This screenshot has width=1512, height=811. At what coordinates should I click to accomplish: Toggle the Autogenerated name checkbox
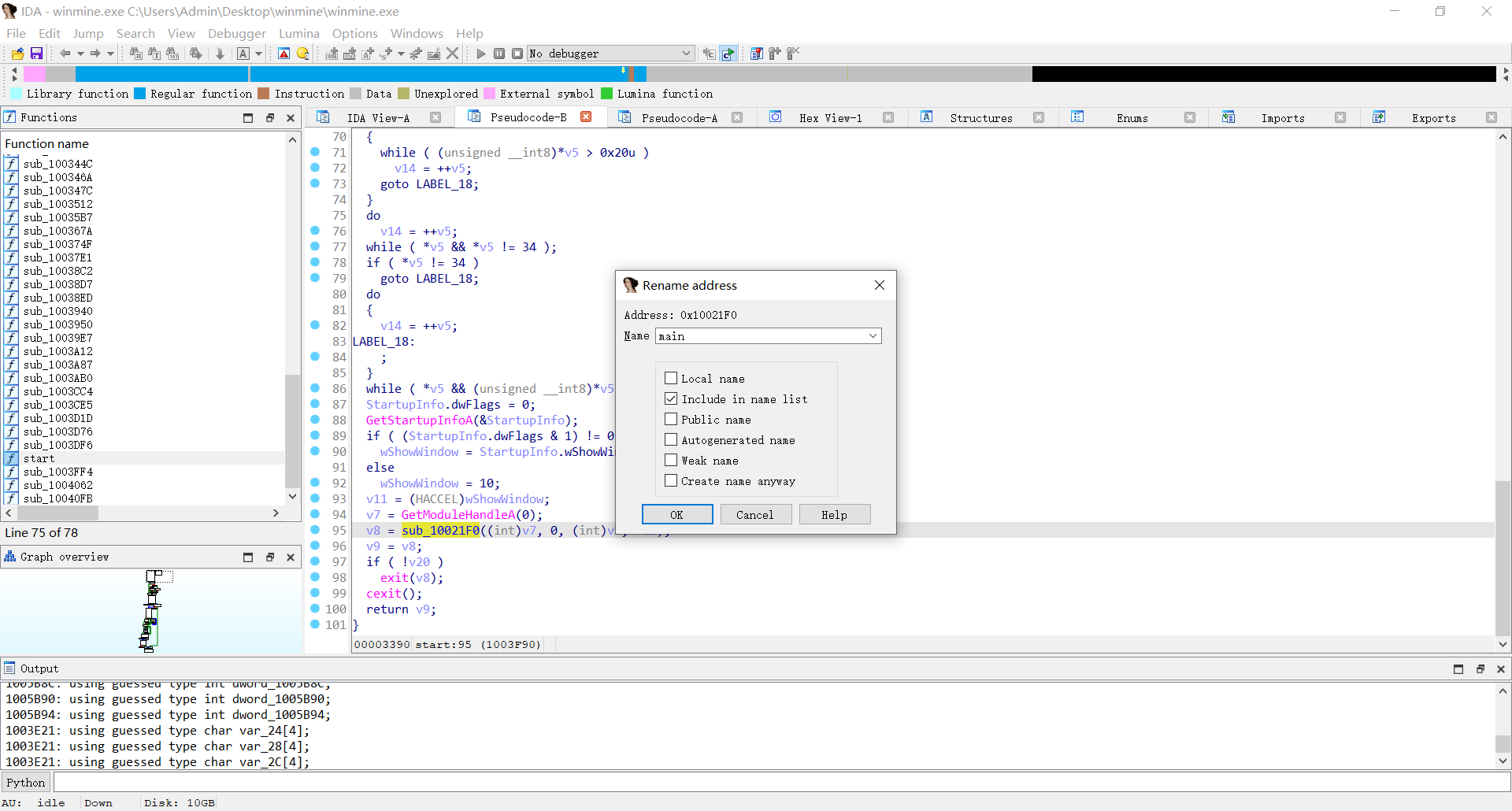[671, 439]
